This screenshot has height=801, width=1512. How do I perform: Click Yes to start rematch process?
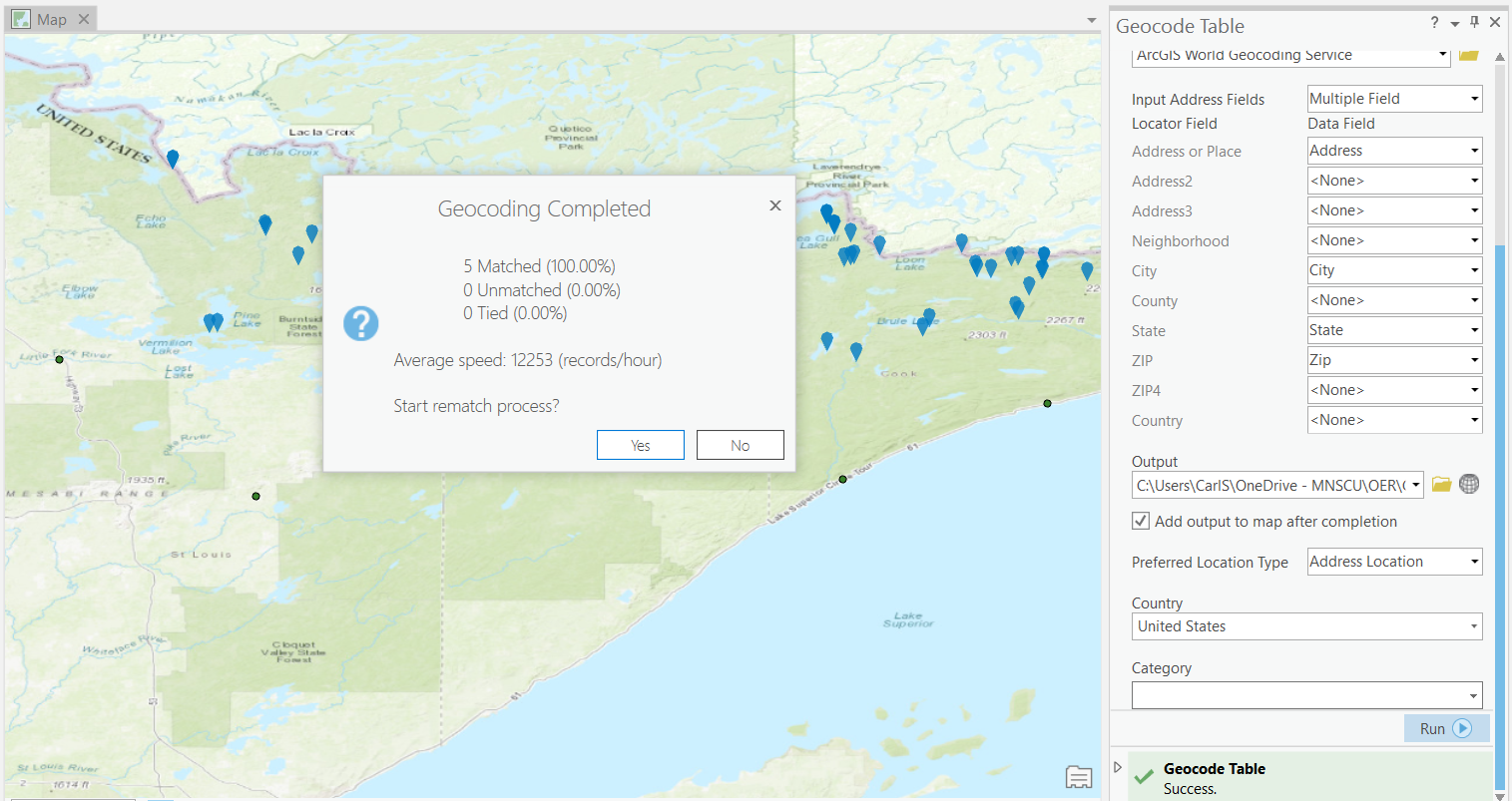point(640,445)
